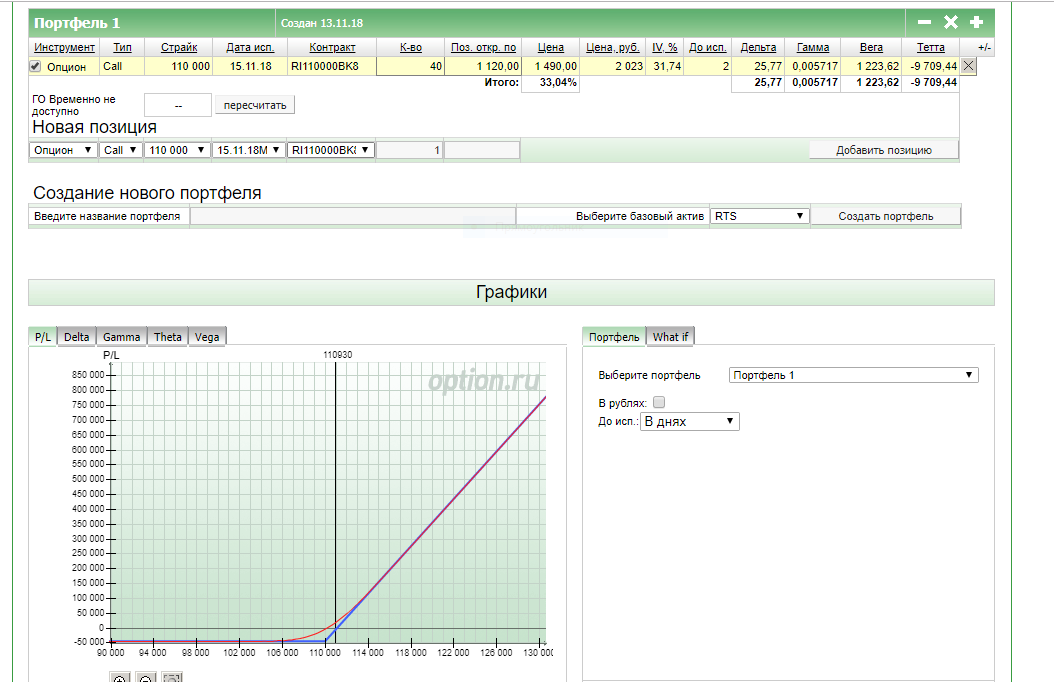Click the "пересчитать" button
Image resolution: width=1054 pixels, height=682 pixels.
255,105
